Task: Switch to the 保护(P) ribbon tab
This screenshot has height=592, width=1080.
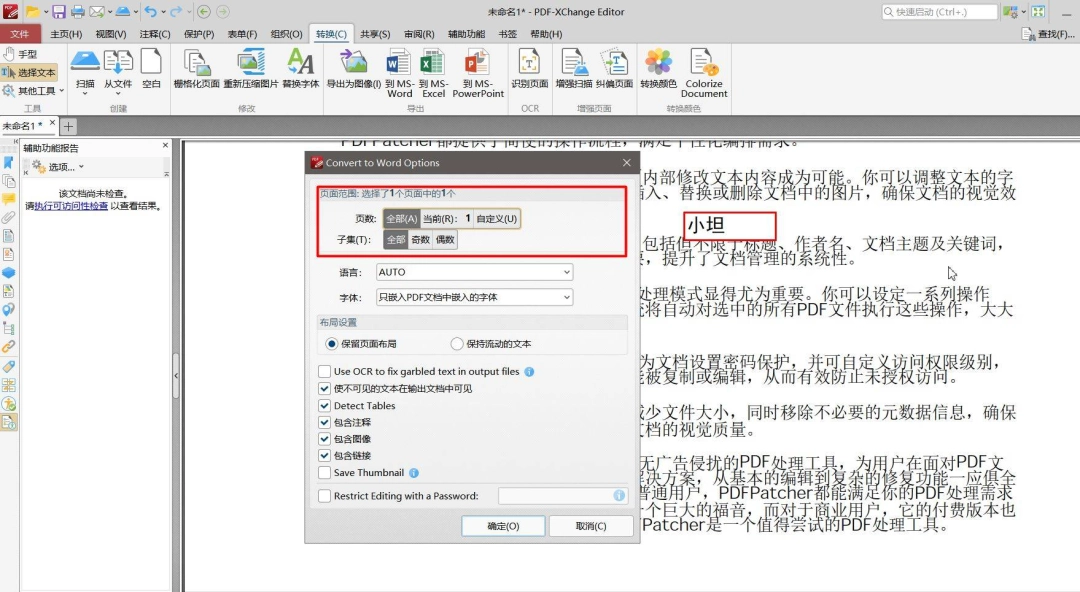Action: (199, 34)
